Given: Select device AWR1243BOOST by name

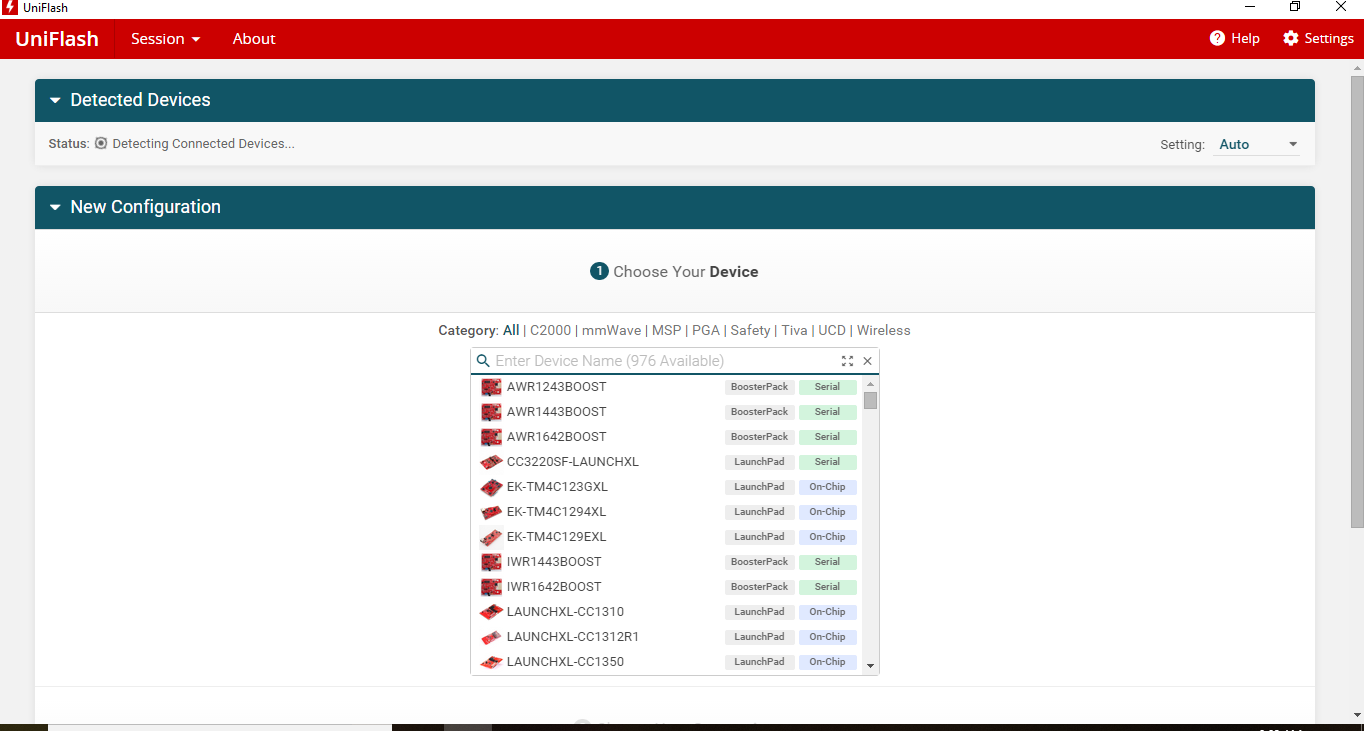Looking at the screenshot, I should [x=556, y=387].
